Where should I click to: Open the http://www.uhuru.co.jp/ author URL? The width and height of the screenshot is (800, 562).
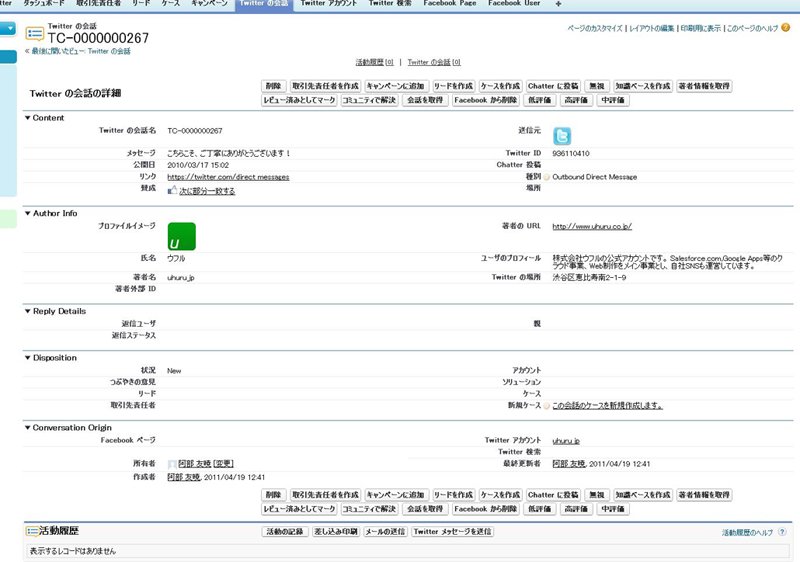pos(592,226)
